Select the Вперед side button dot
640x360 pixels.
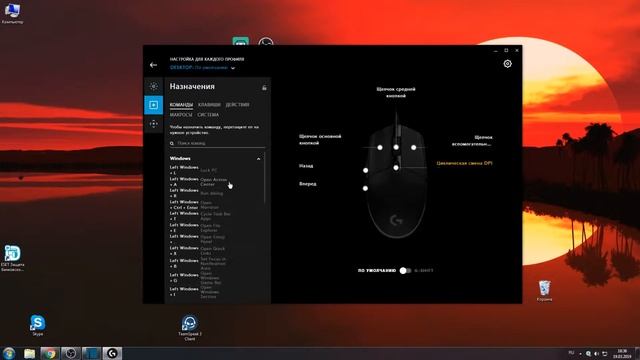coord(365,188)
